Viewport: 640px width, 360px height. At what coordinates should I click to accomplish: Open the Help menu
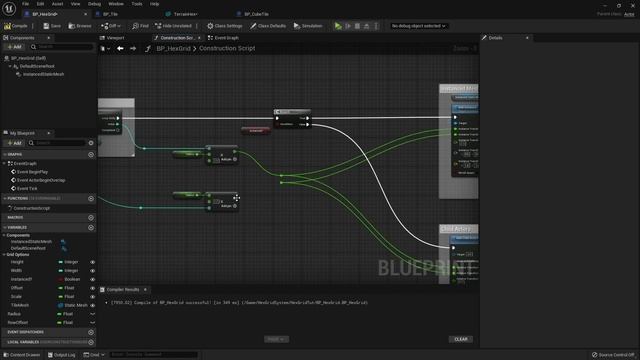(x=154, y=4)
